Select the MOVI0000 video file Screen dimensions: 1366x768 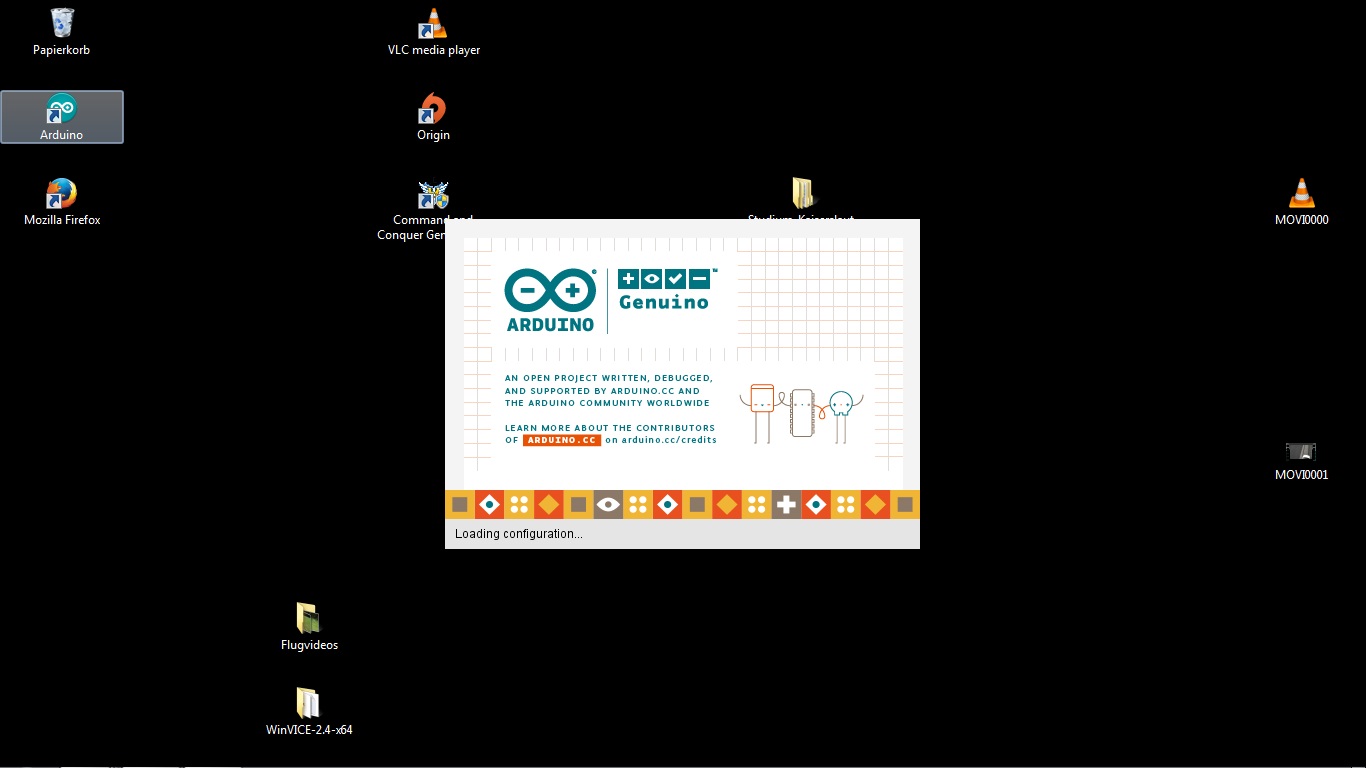pyautogui.click(x=1301, y=202)
